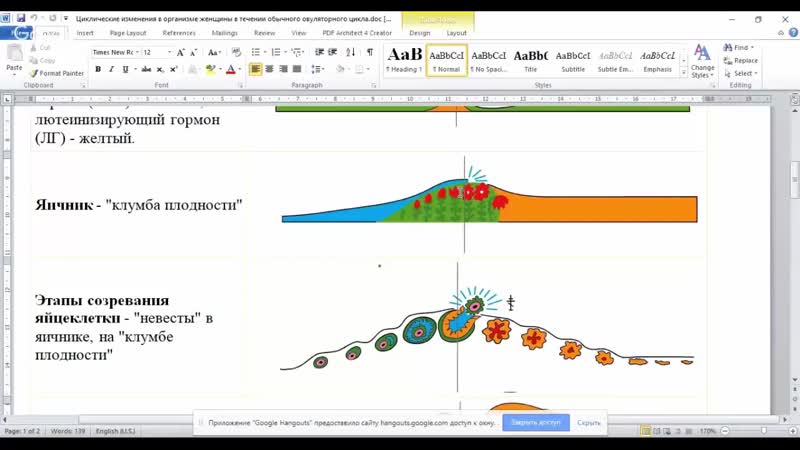Viewport: 800px width, 450px height.
Task: Open the References ribbon tab
Action: point(179,32)
